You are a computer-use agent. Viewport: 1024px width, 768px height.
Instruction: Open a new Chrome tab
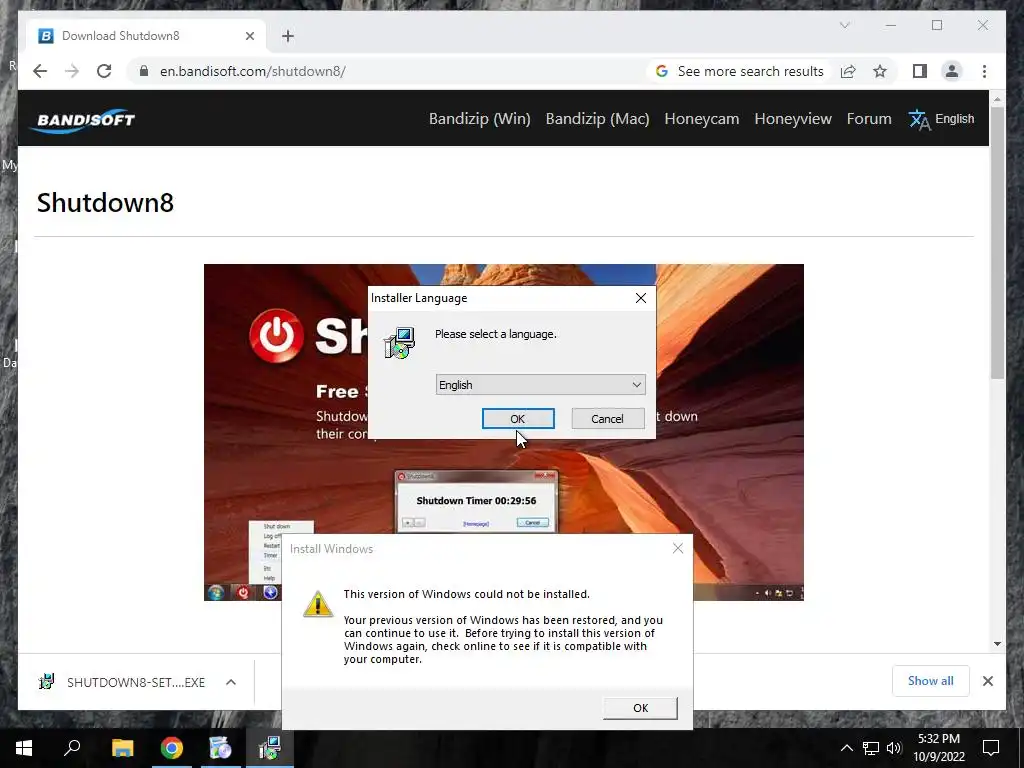[288, 36]
